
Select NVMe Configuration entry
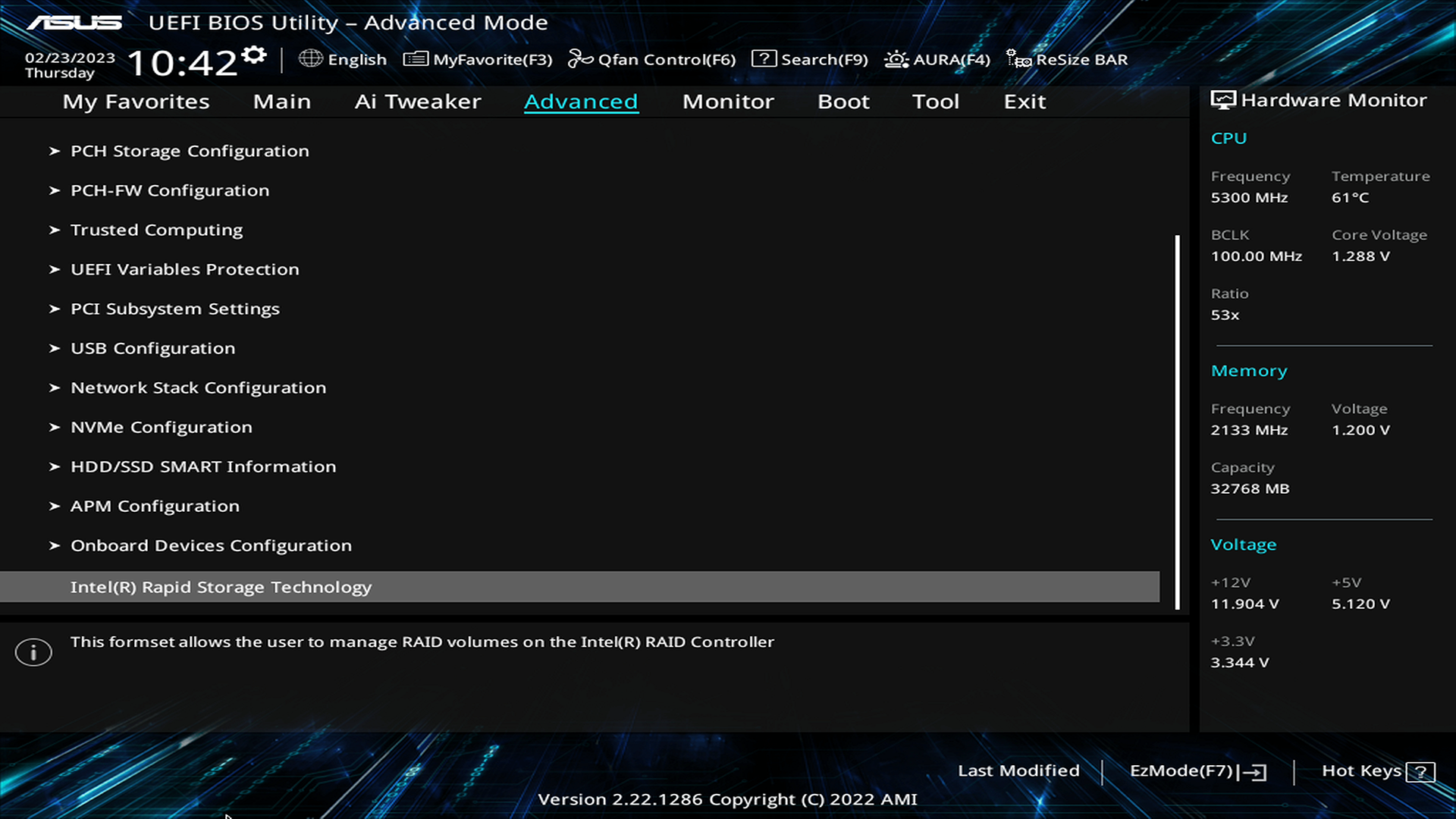pos(161,427)
